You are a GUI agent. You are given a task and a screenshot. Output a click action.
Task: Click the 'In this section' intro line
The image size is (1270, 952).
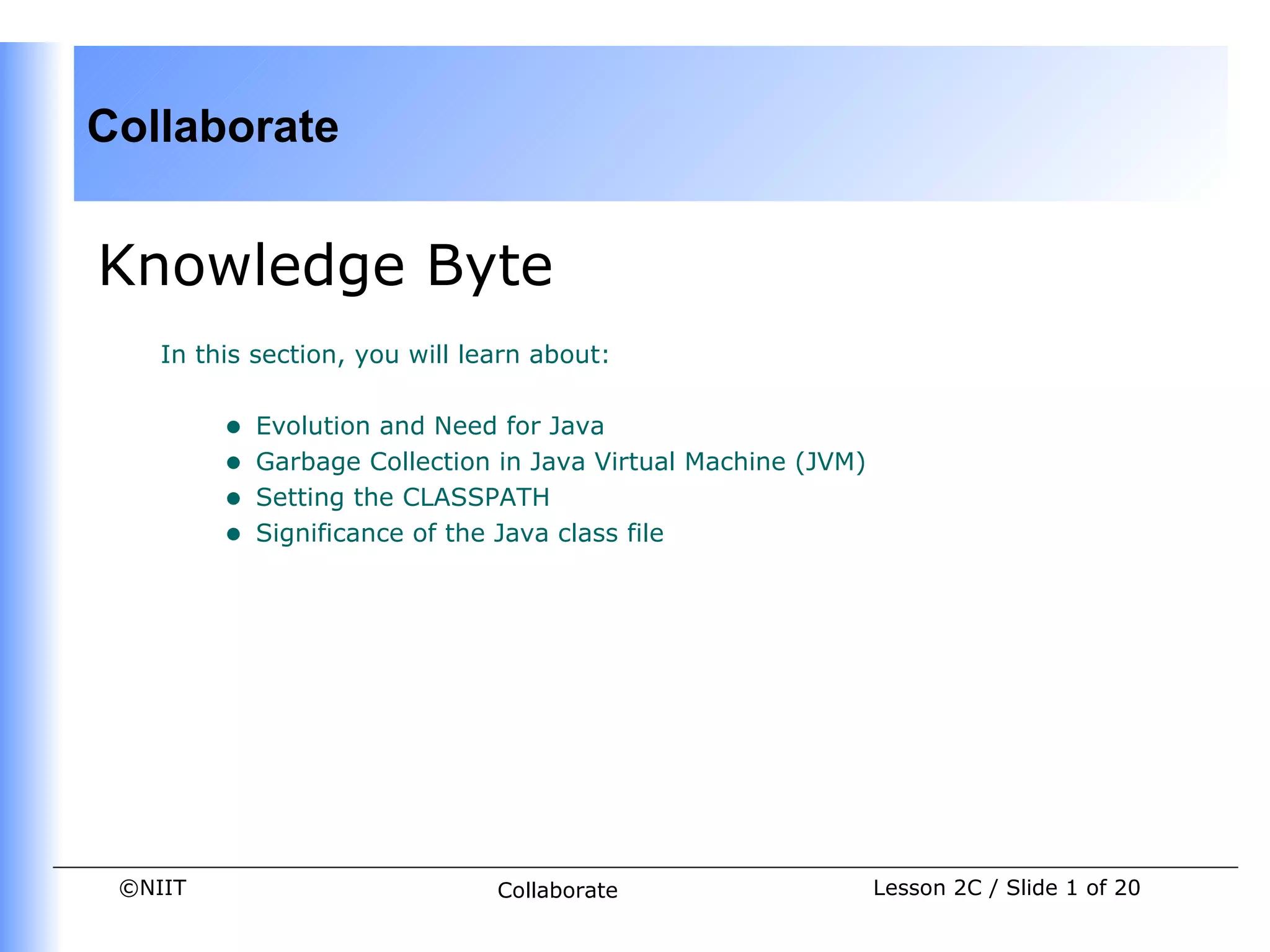(384, 355)
